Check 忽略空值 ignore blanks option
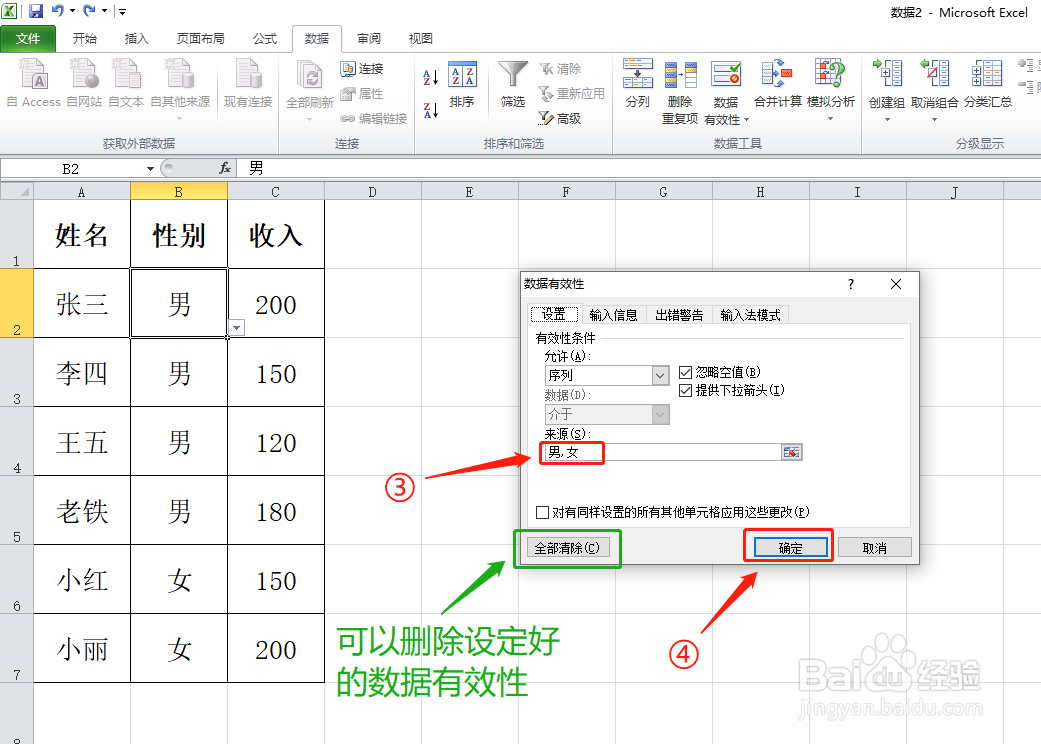The height and width of the screenshot is (744, 1041). tap(685, 373)
